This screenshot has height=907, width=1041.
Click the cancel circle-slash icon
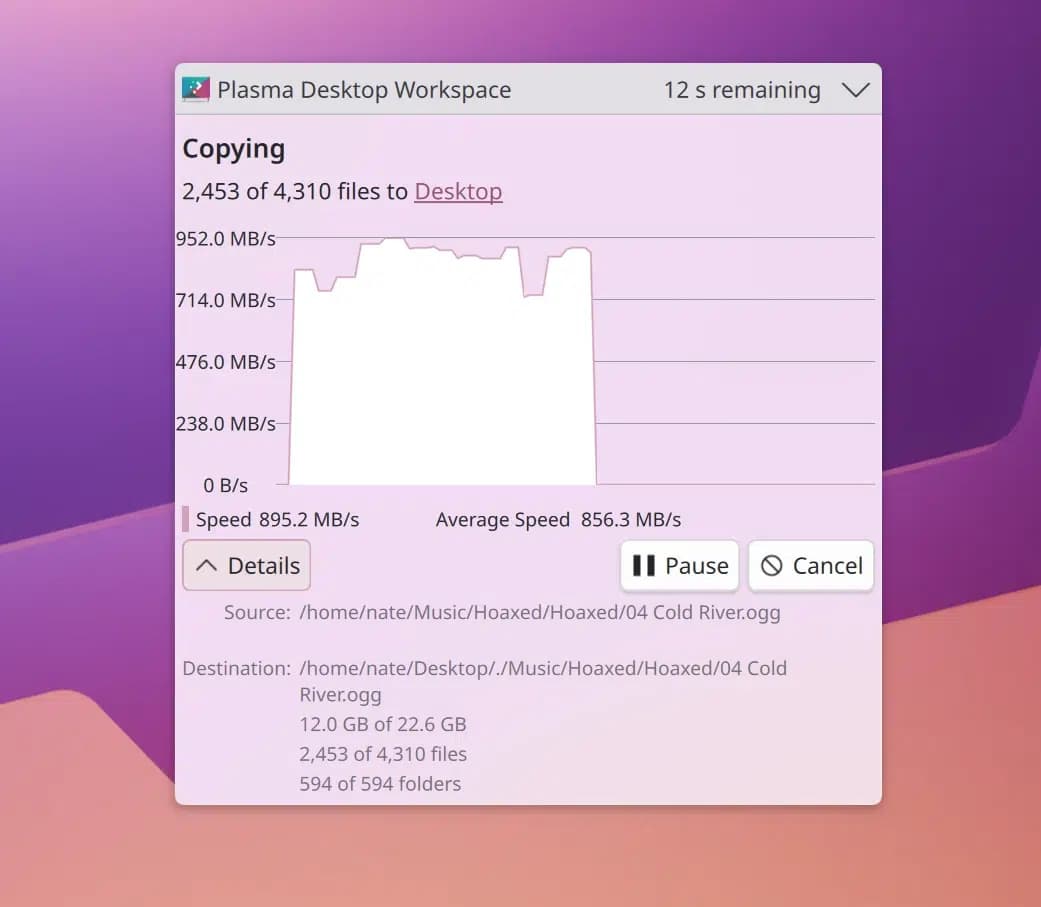(771, 566)
